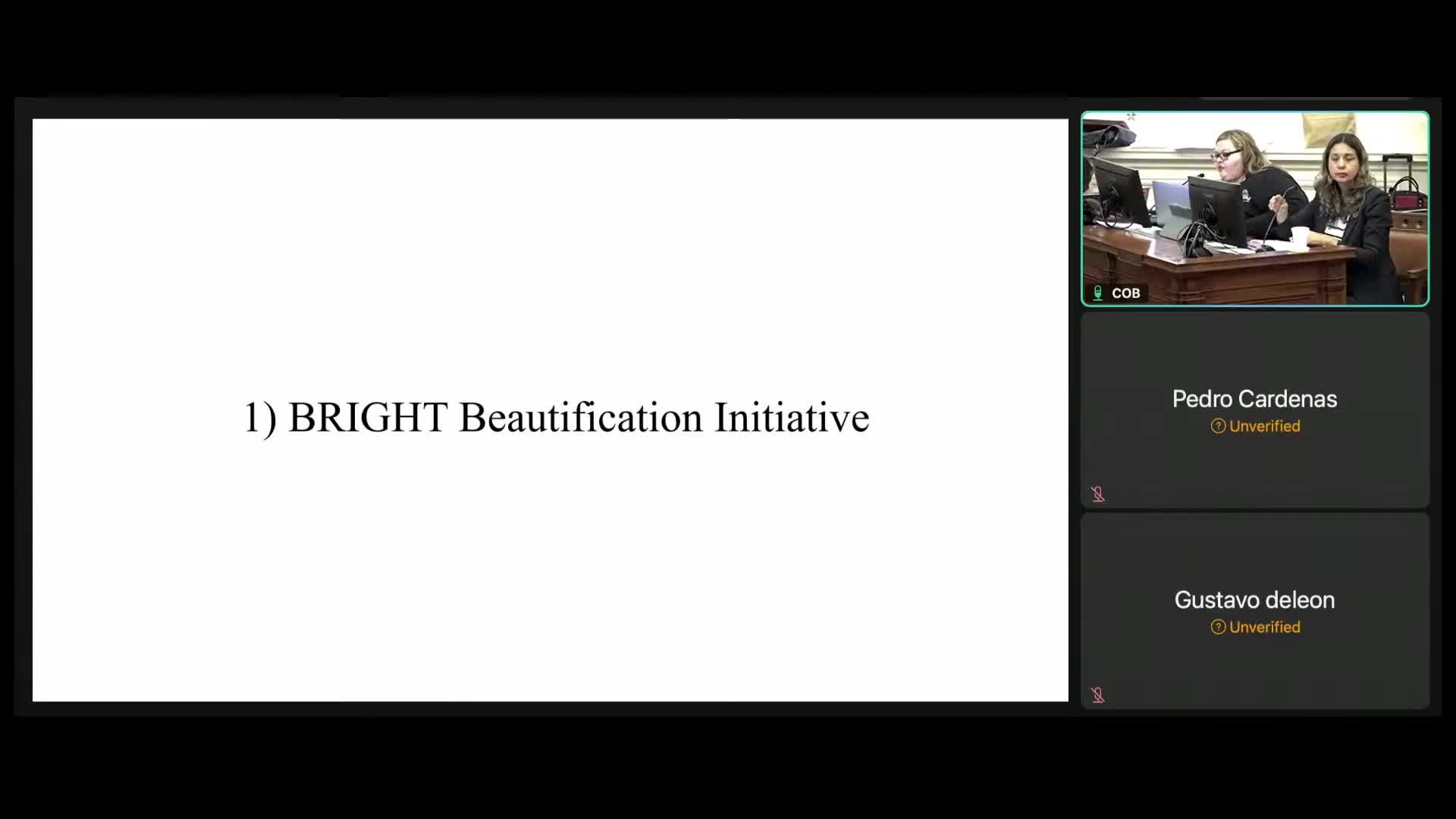Viewport: 1456px width, 819px height.
Task: Click the leftmost black monitor in COB video
Action: [x=1119, y=190]
